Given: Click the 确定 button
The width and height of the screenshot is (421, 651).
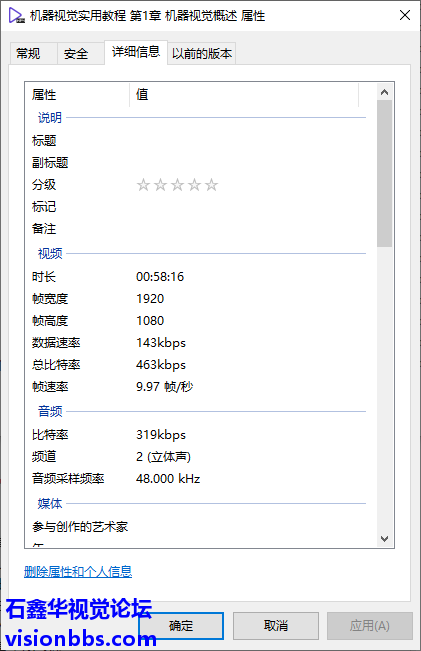Looking at the screenshot, I should (x=181, y=625).
